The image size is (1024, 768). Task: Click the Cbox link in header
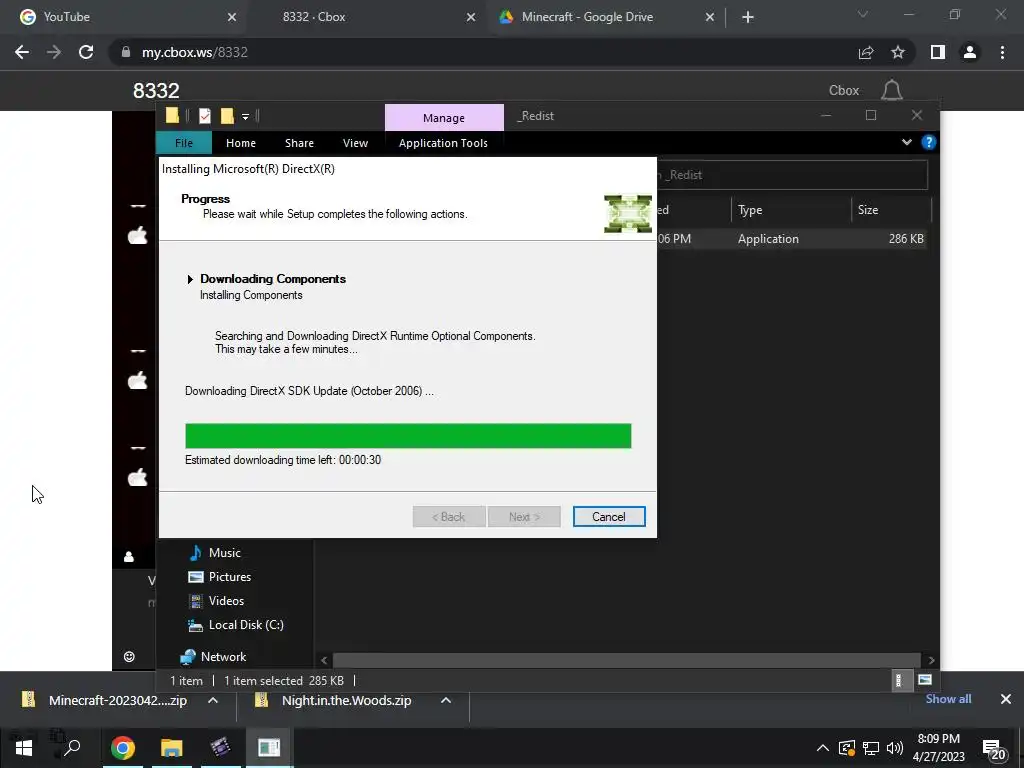[x=844, y=90]
